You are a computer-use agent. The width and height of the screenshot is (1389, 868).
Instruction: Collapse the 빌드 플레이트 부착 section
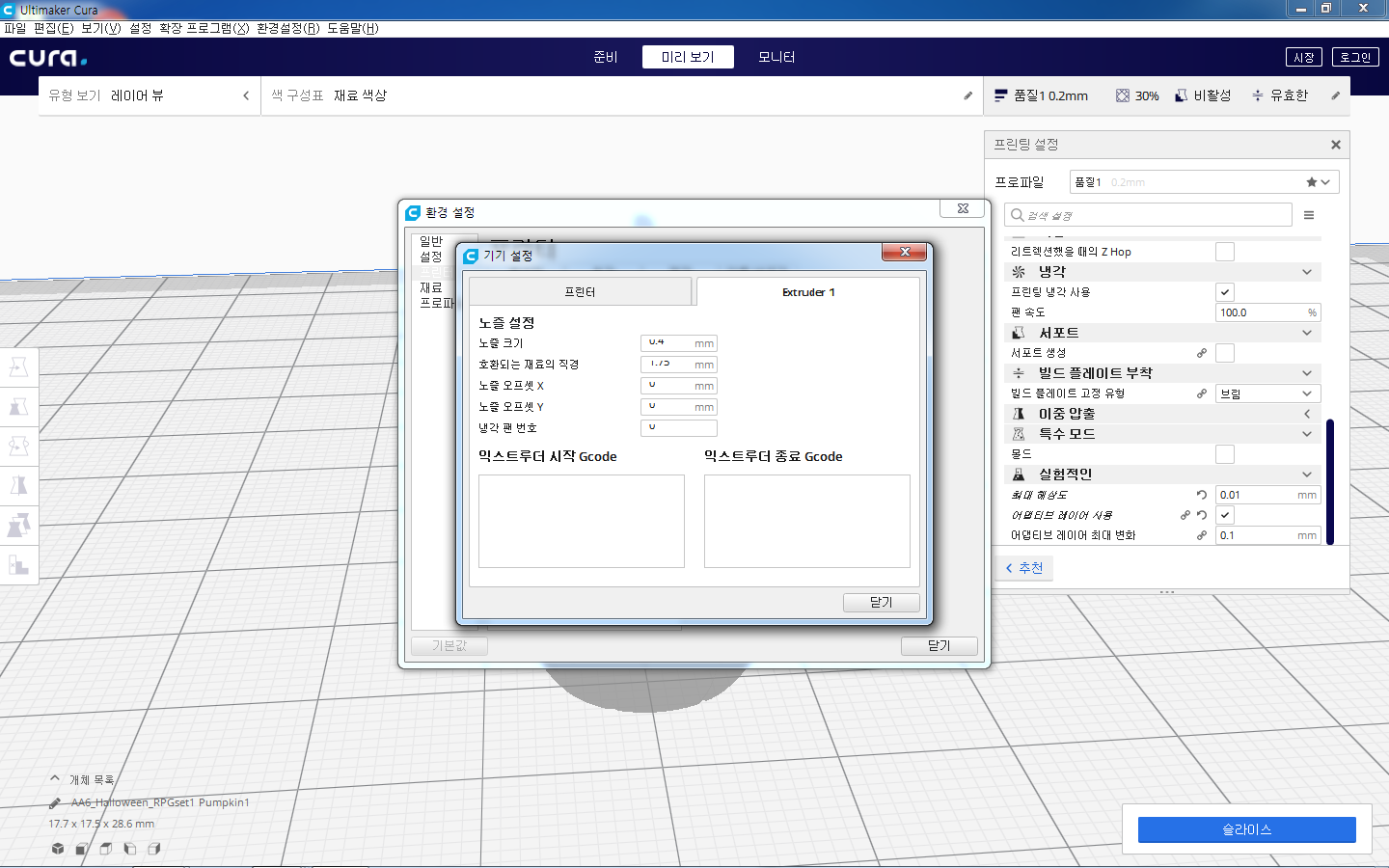pos(1161,373)
